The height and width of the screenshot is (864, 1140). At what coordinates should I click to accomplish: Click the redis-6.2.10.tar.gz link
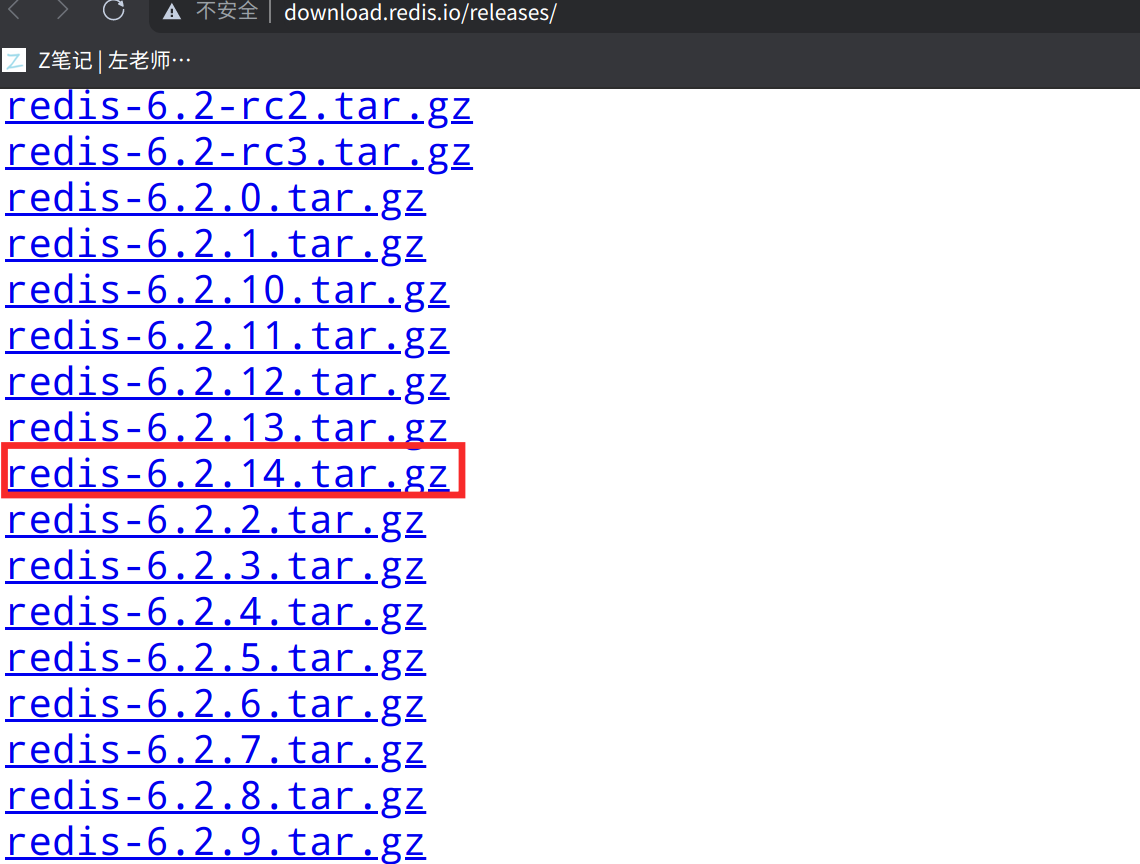[x=227, y=291]
